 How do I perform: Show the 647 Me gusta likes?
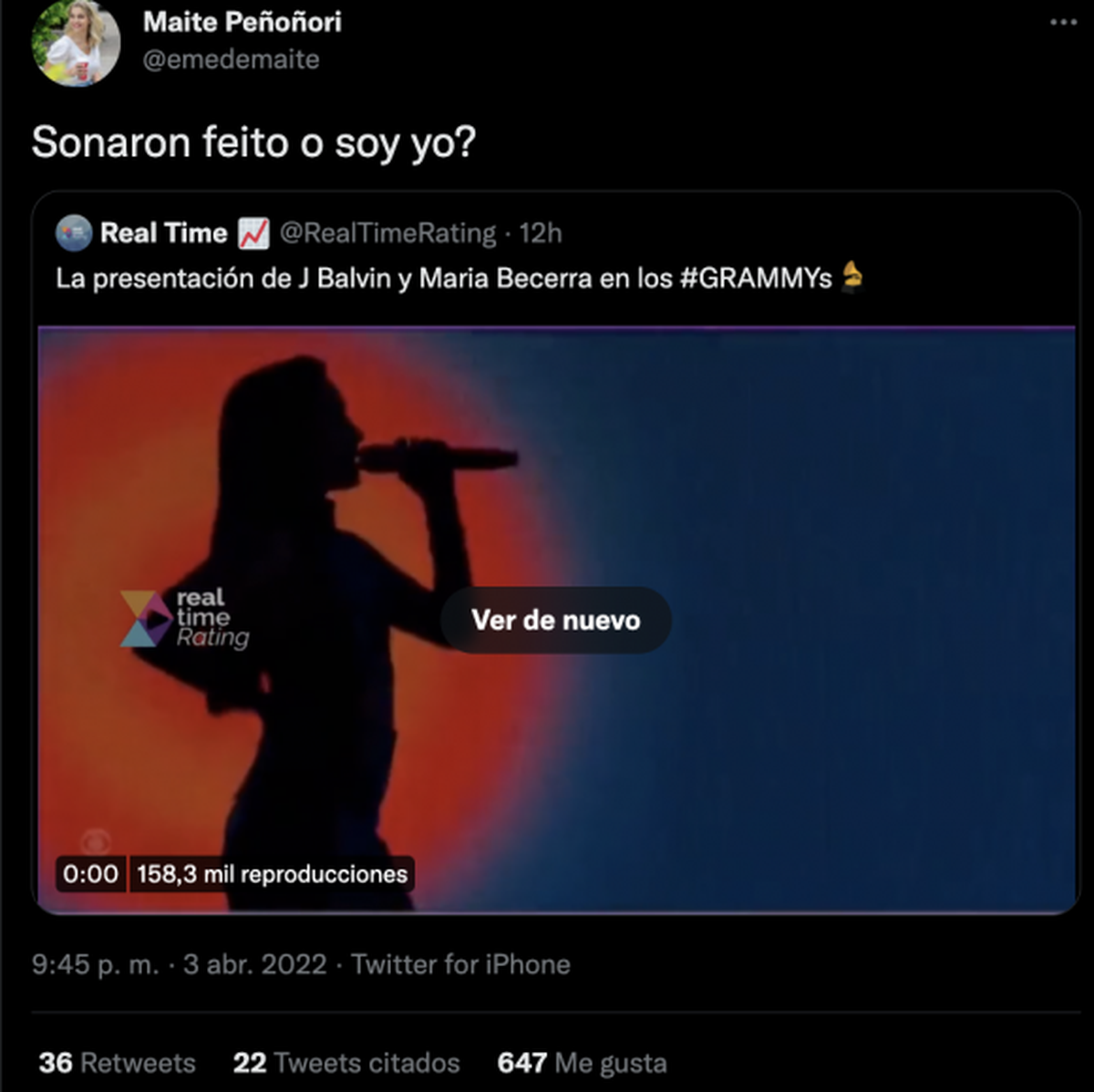click(x=582, y=1063)
